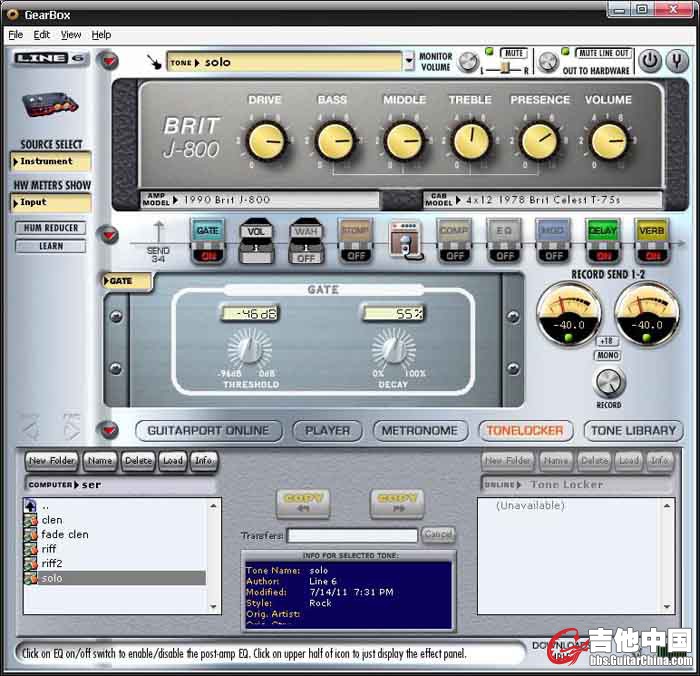Switch to GuitarPort Online tab
The height and width of the screenshot is (676, 700).
point(208,431)
